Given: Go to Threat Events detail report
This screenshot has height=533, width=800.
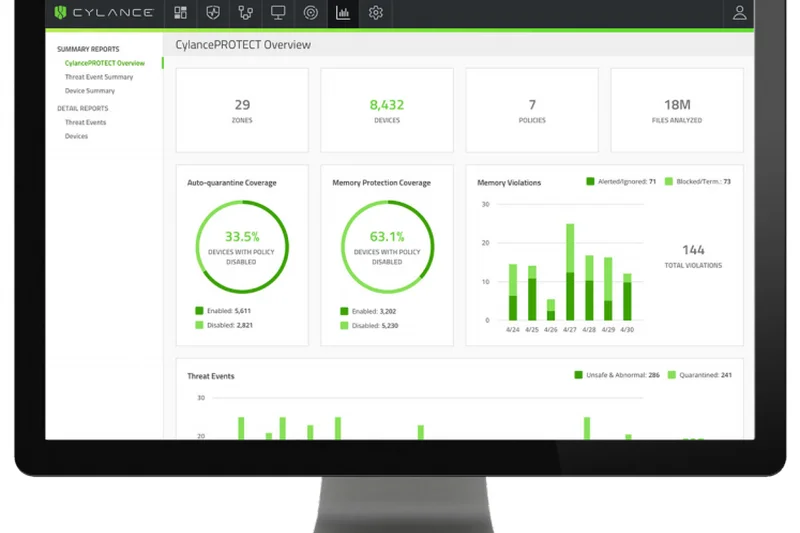Looking at the screenshot, I should pyautogui.click(x=85, y=122).
